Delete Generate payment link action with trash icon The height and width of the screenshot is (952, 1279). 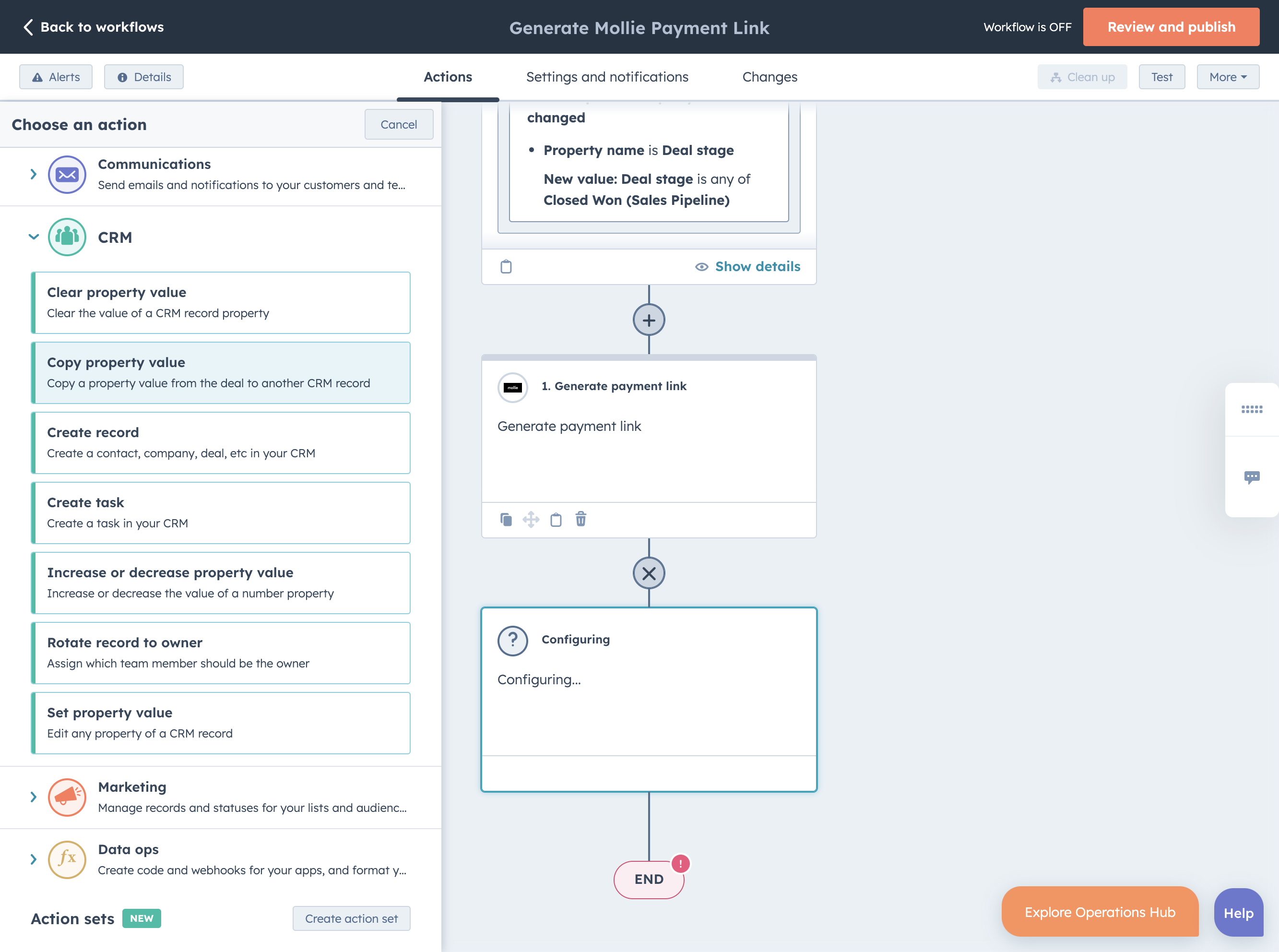(x=581, y=519)
